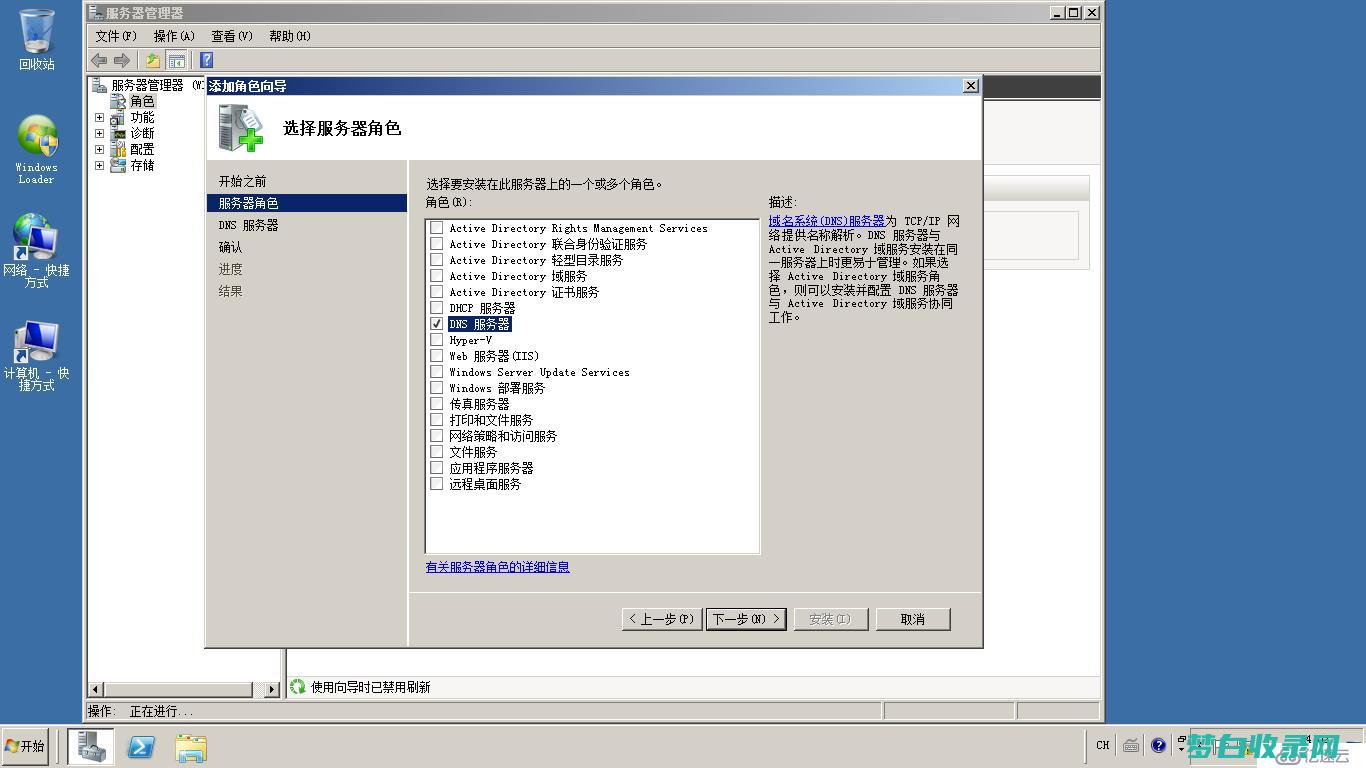Open 有关服务器角色的详细信息 link
Viewport: 1366px width, 768px height.
click(498, 567)
